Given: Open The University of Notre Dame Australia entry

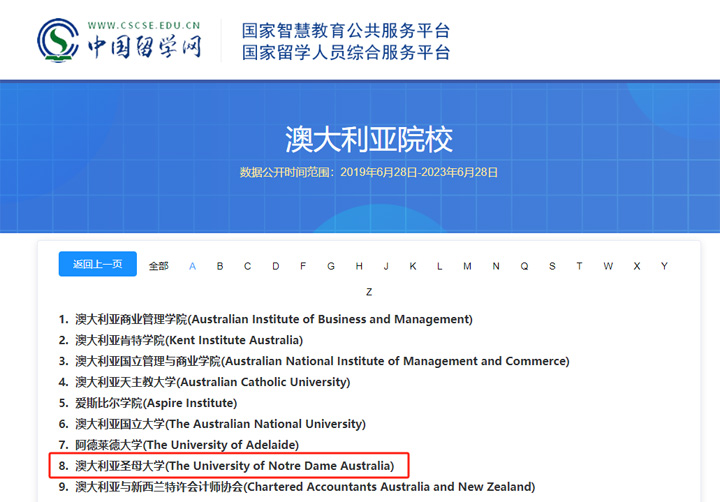Looking at the screenshot, I should (x=235, y=466).
